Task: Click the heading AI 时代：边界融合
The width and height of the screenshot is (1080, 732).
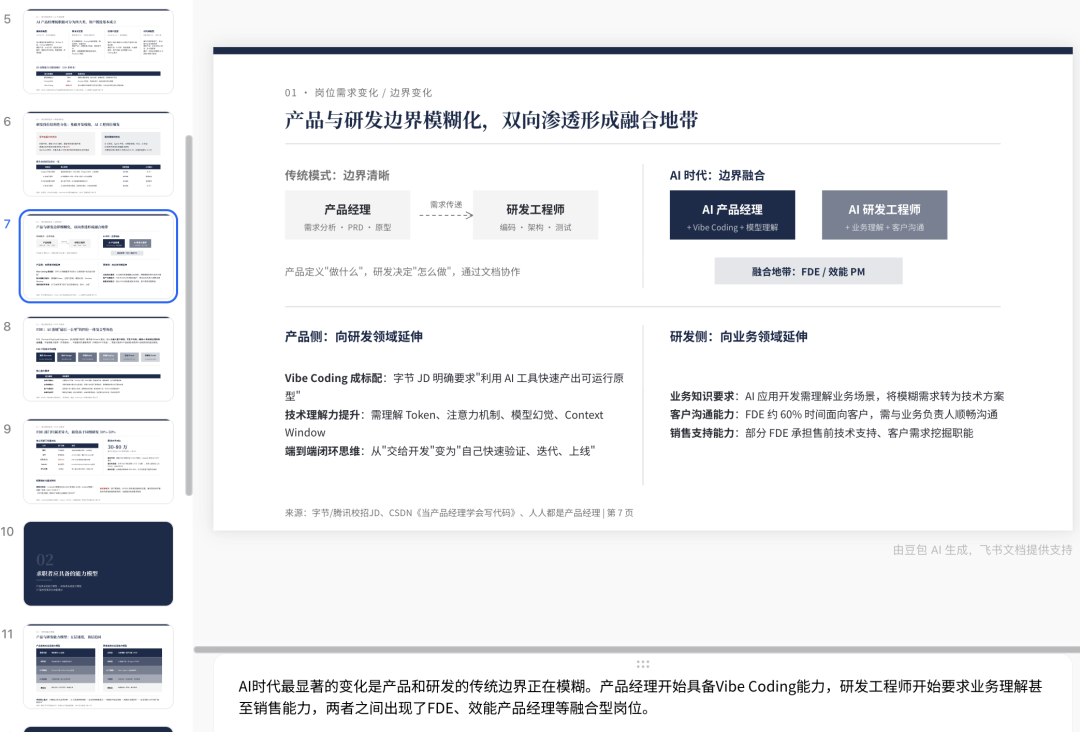Action: (x=717, y=175)
